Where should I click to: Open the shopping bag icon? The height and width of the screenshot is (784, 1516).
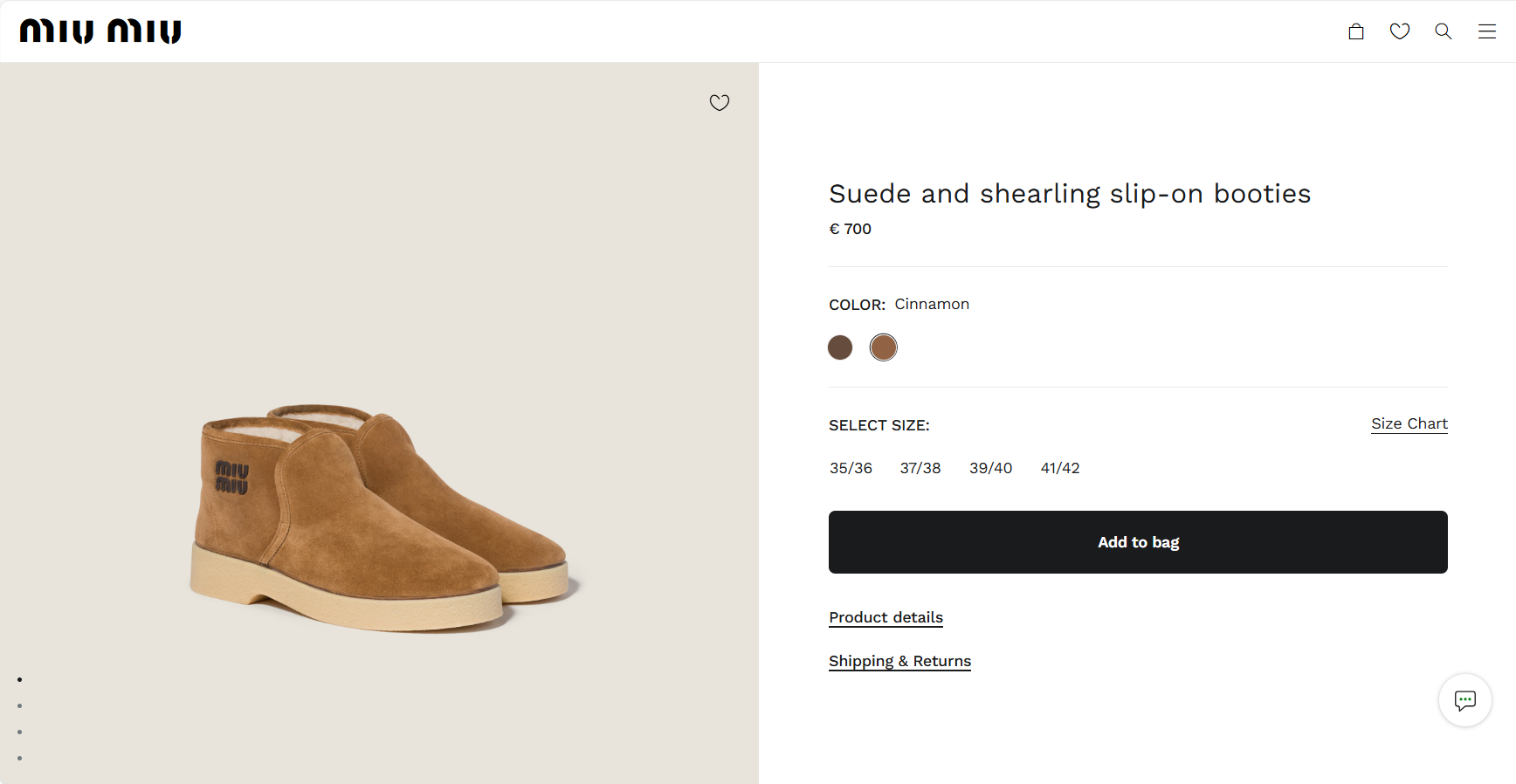(x=1355, y=32)
